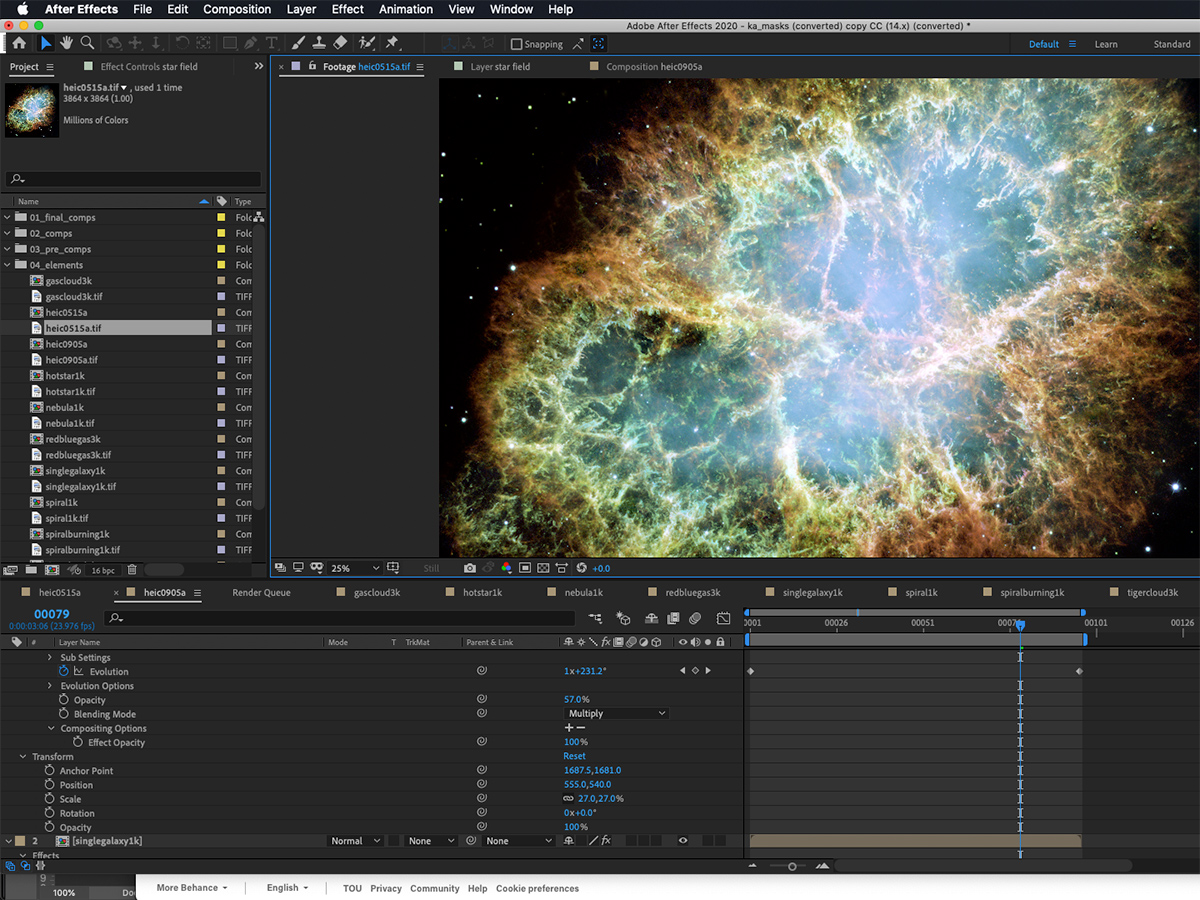Select the Clone Stamp tool
Viewport: 1200px width, 900px height.
(x=318, y=43)
